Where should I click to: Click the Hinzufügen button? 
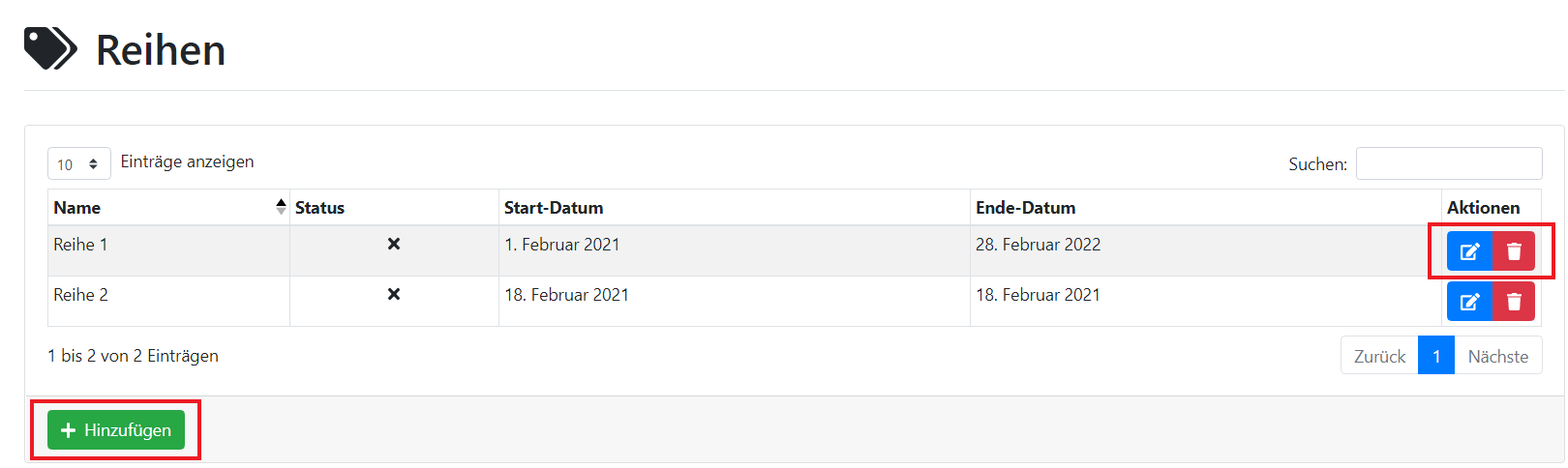[x=116, y=430]
